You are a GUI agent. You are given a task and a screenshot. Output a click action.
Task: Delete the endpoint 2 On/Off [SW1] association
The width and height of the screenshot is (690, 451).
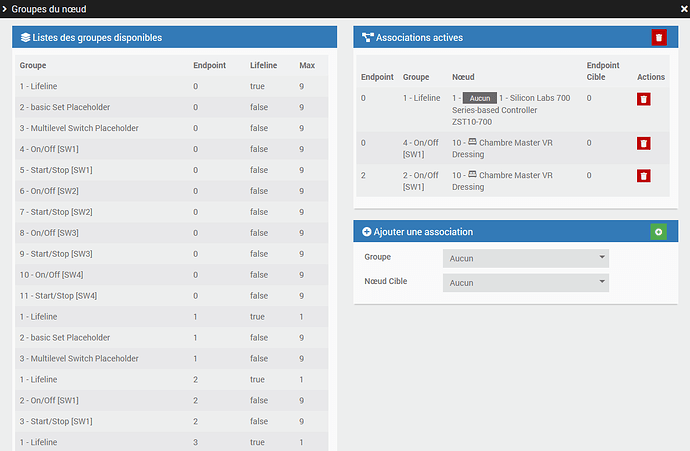643,175
